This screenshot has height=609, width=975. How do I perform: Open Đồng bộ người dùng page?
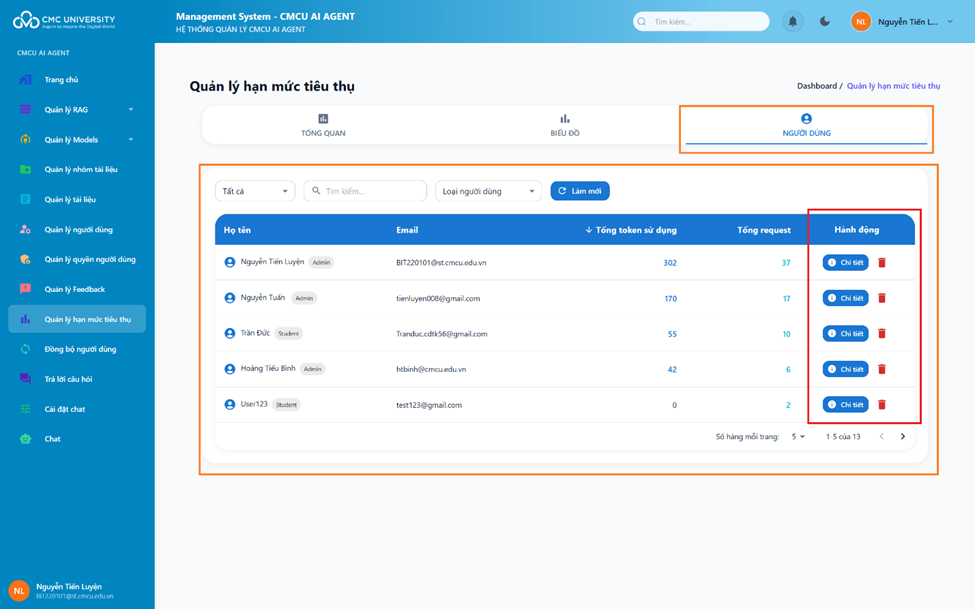click(x=80, y=349)
